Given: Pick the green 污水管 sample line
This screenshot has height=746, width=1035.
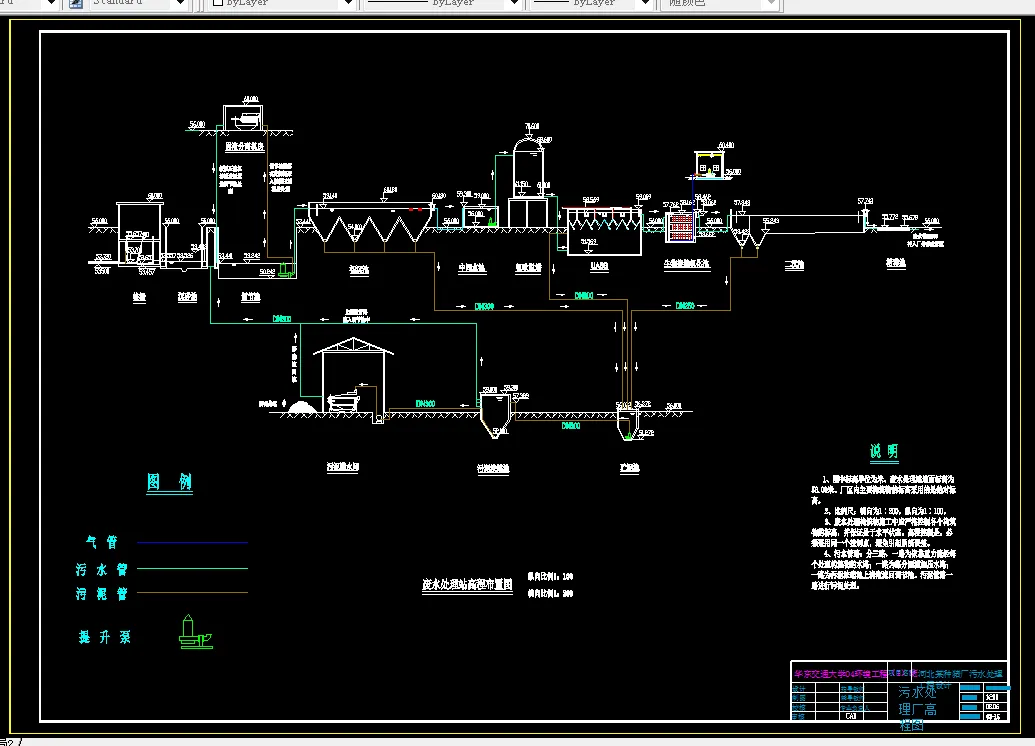Looking at the screenshot, I should pyautogui.click(x=192, y=568).
